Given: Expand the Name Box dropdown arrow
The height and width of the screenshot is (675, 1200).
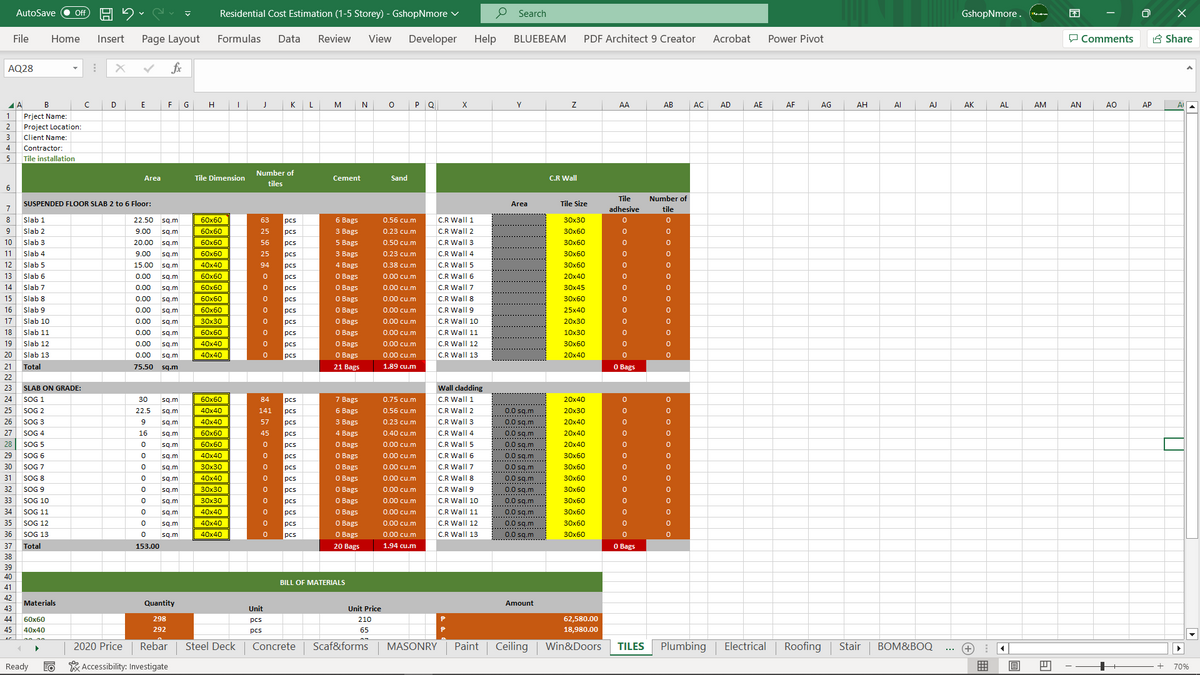Looking at the screenshot, I should tap(76, 68).
